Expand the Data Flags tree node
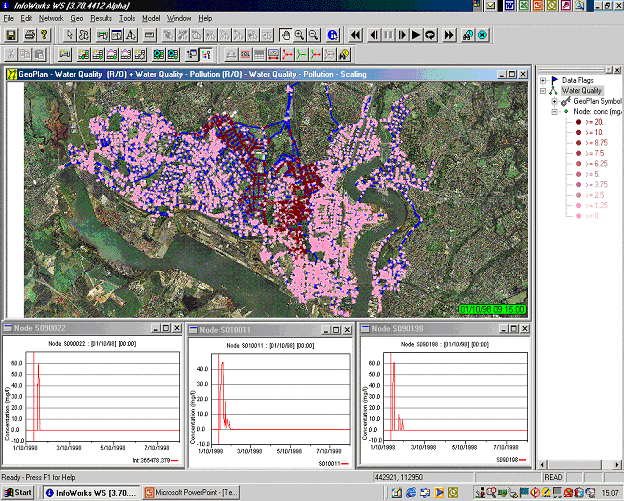This screenshot has height=501, width=624. (x=542, y=79)
